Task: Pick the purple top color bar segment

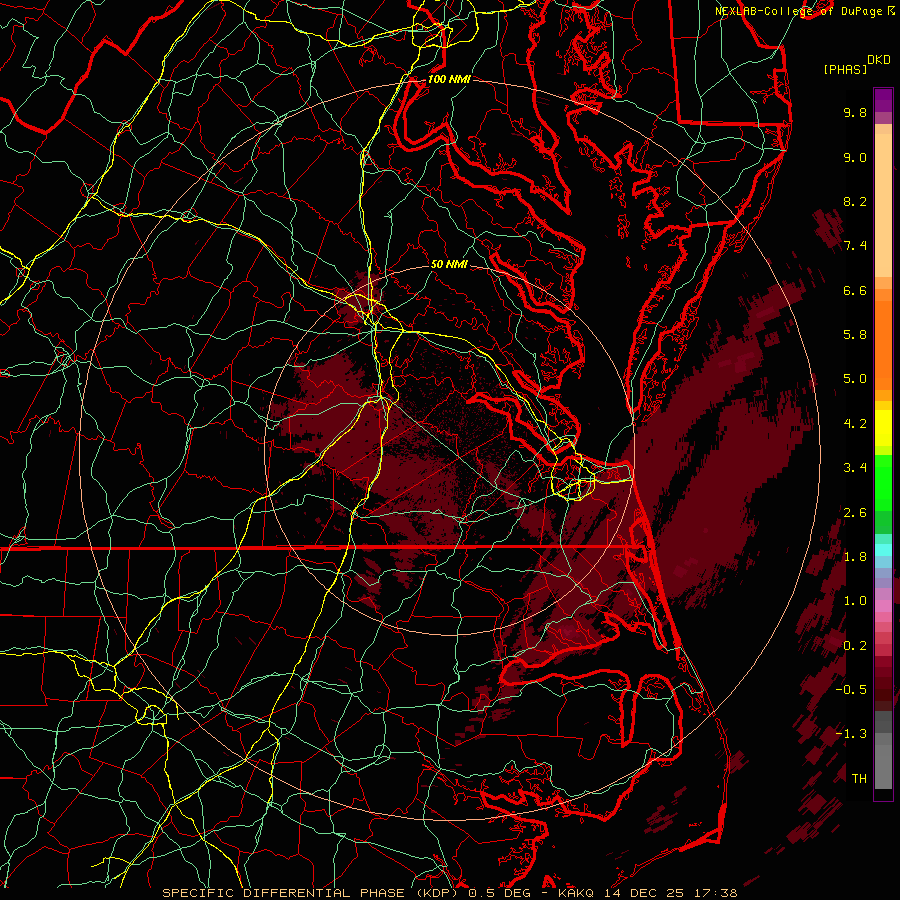Action: 883,100
